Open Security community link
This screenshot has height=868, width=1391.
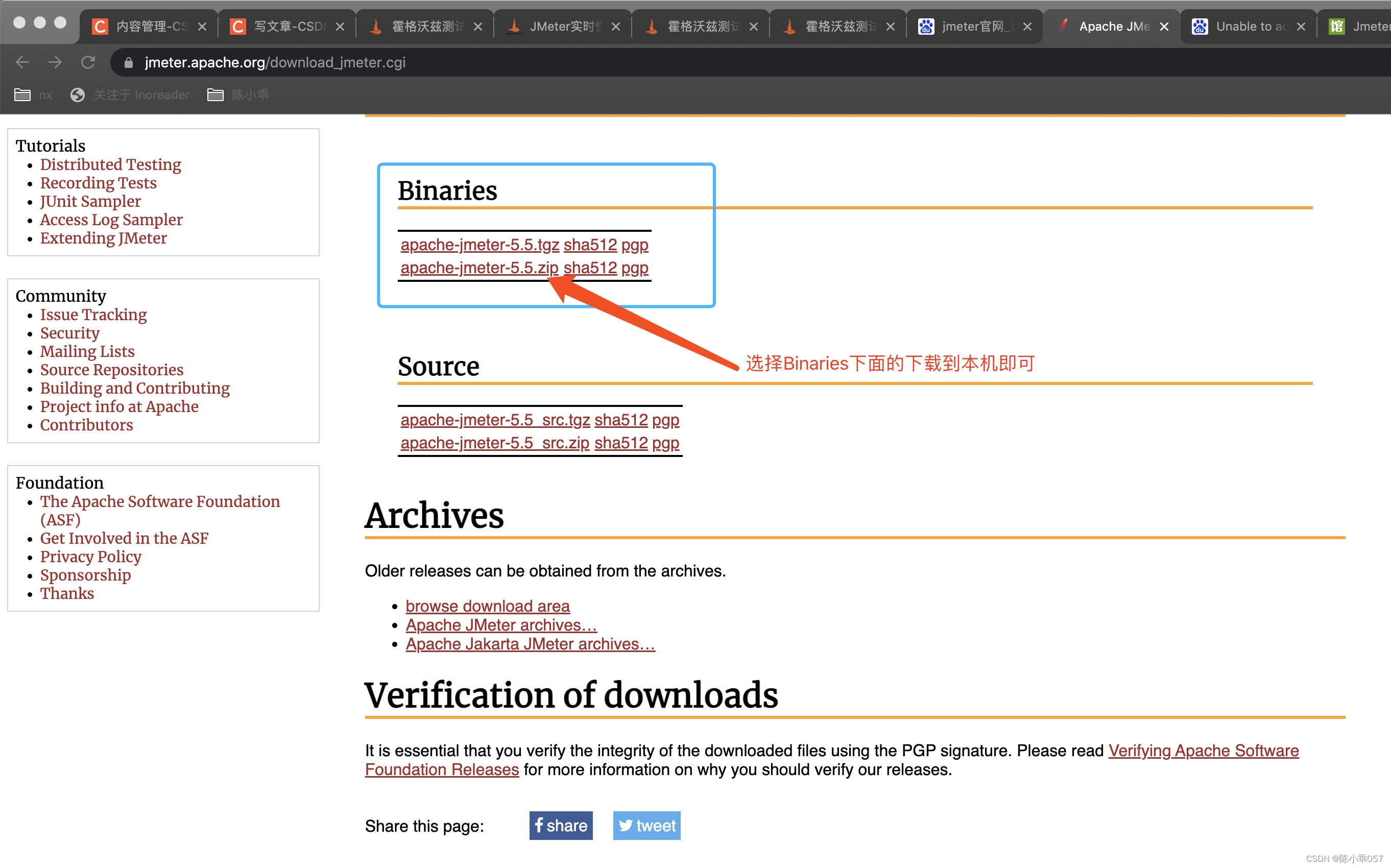click(x=70, y=333)
